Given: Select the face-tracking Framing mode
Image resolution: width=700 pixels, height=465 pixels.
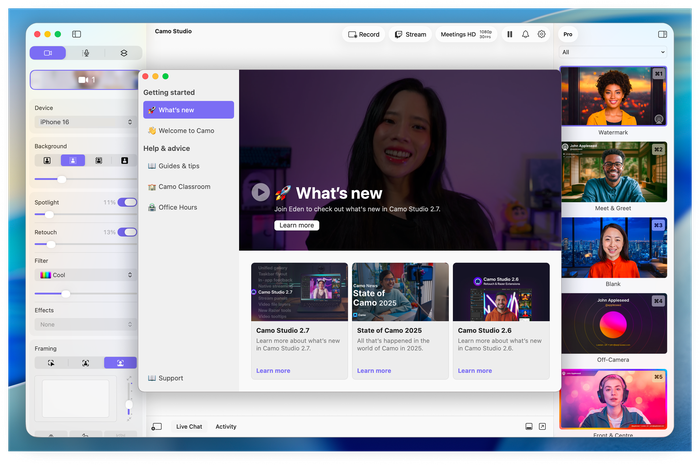Looking at the screenshot, I should point(85,363).
